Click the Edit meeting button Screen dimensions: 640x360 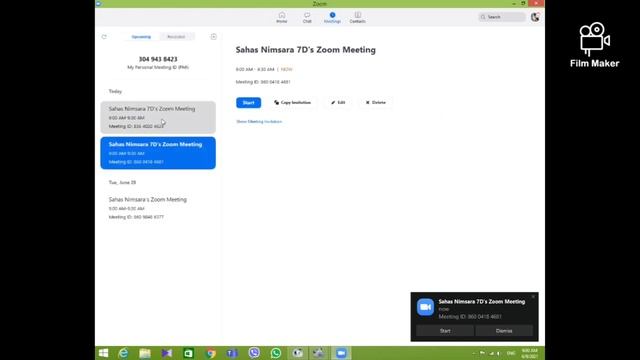[x=338, y=102]
